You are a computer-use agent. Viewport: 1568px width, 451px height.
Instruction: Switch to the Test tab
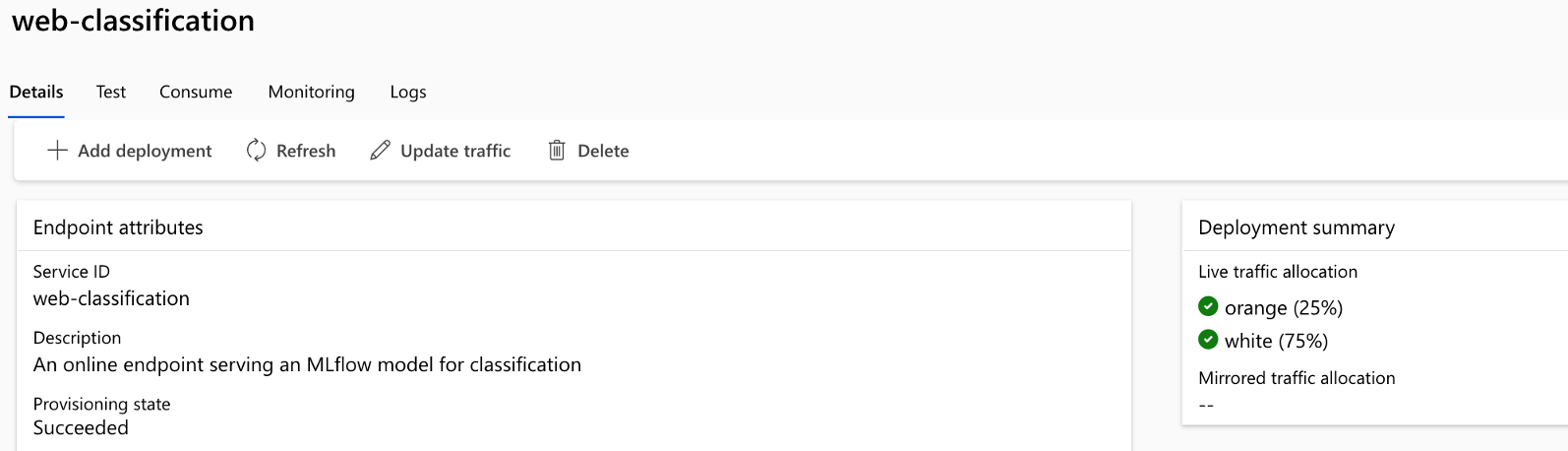coord(111,92)
